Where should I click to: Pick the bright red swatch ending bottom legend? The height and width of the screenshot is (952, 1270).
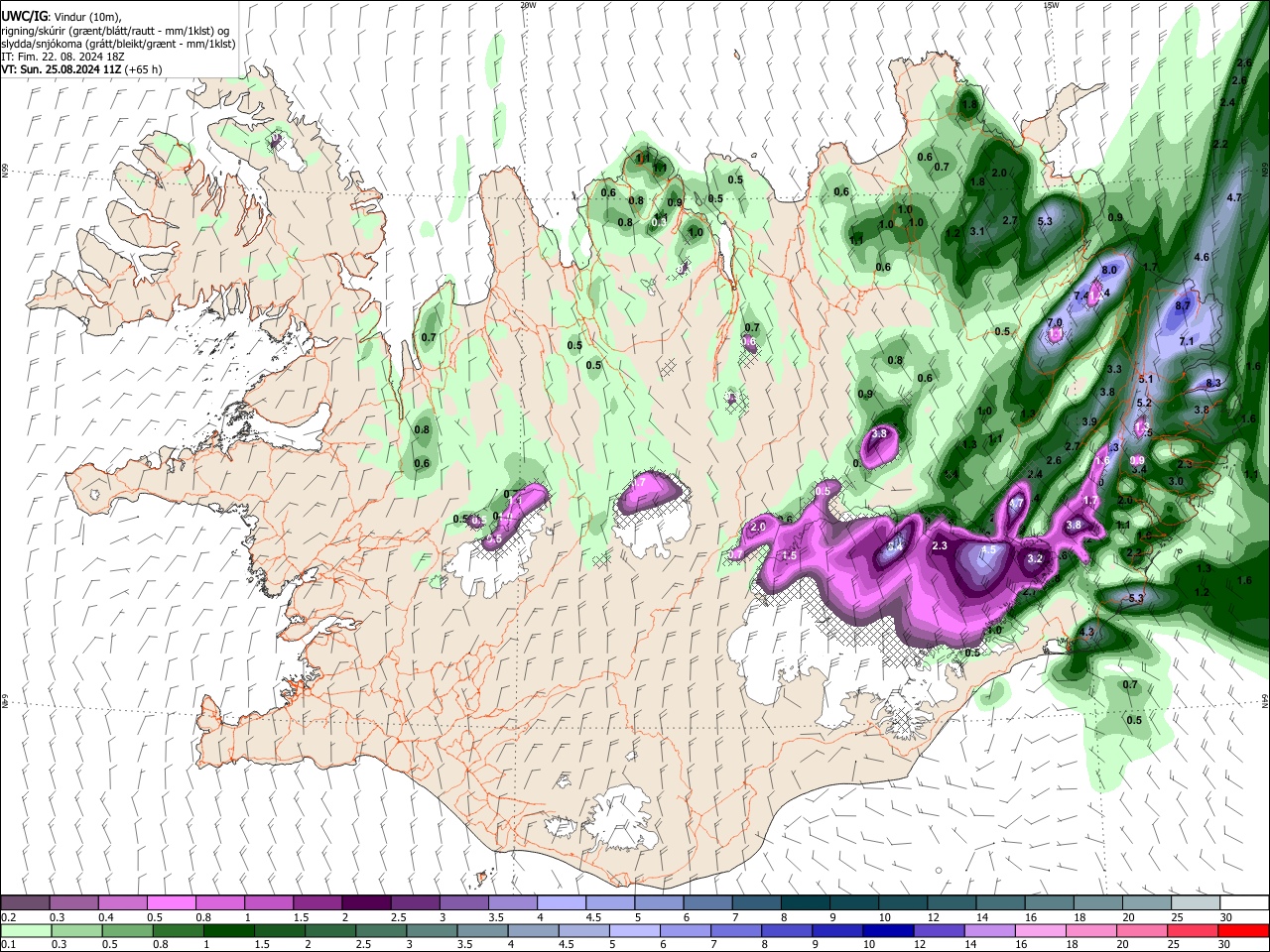[x=1245, y=931]
